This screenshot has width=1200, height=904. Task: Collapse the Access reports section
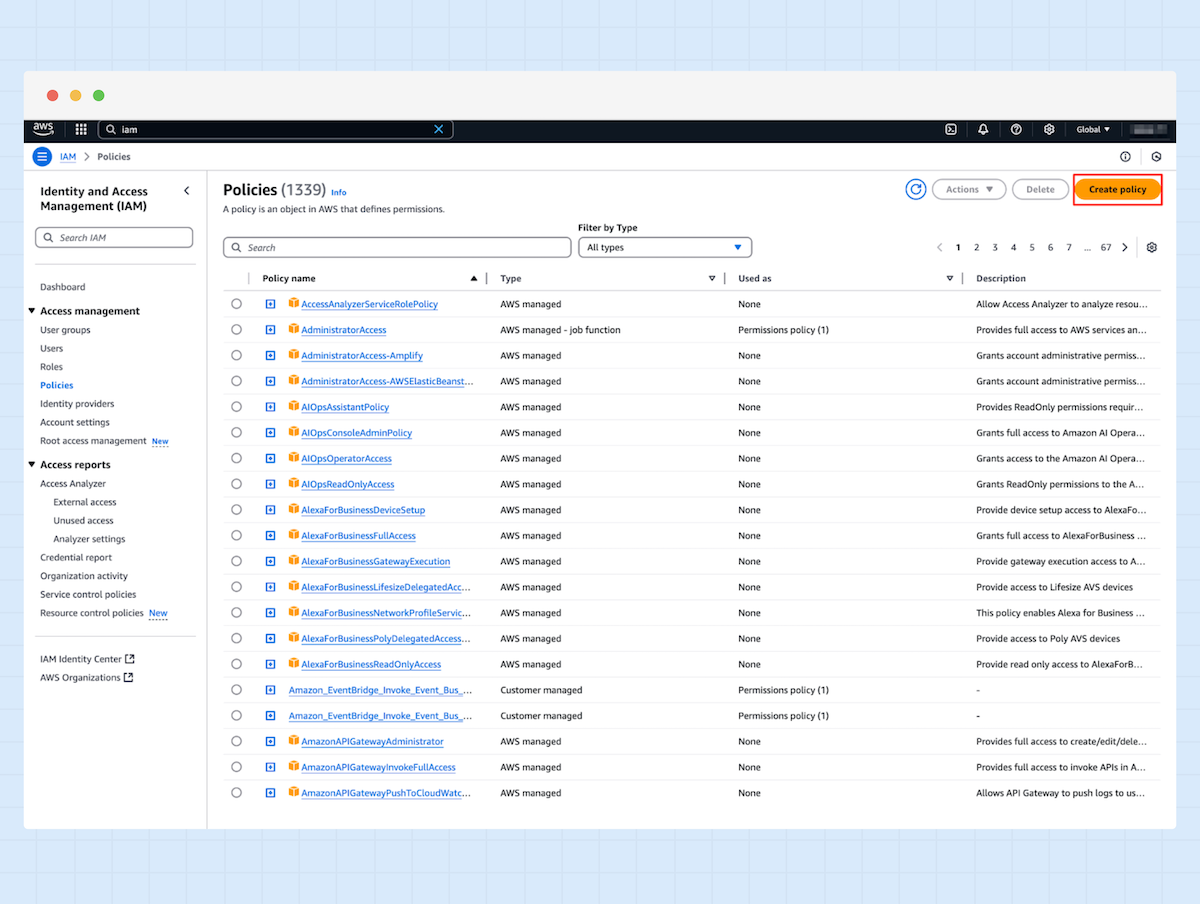pos(32,465)
